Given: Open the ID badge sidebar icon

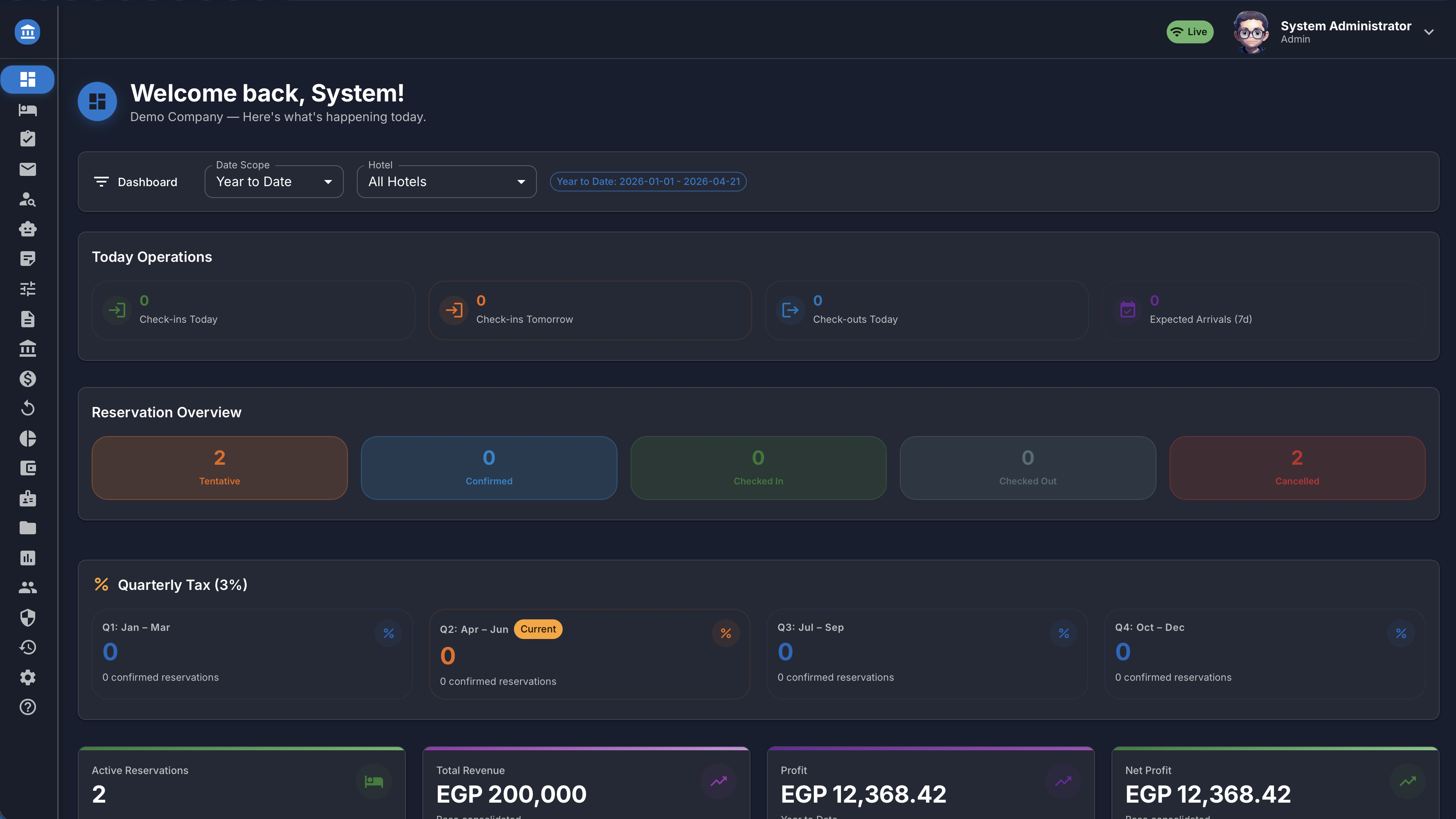Looking at the screenshot, I should [27, 499].
